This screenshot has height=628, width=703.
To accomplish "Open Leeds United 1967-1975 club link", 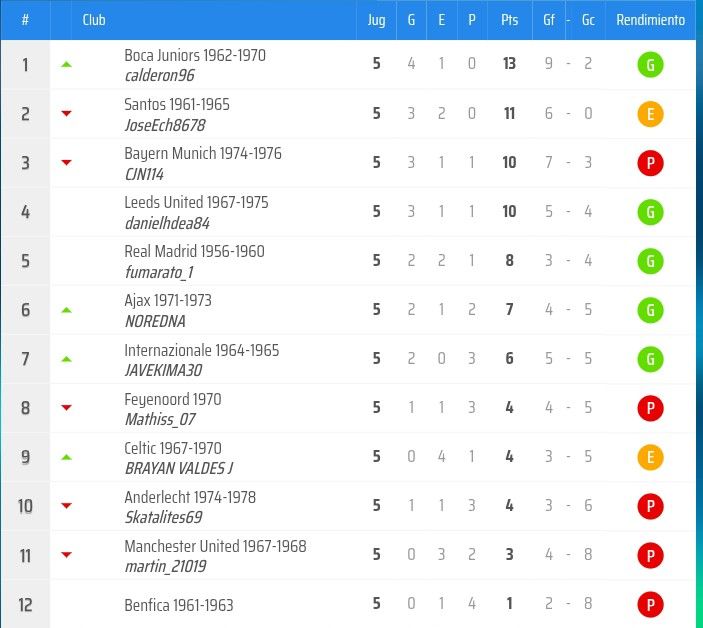I will coord(196,202).
